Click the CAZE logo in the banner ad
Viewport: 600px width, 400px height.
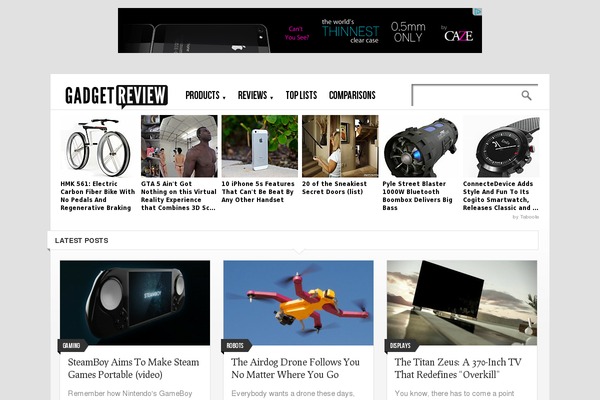[x=458, y=36]
